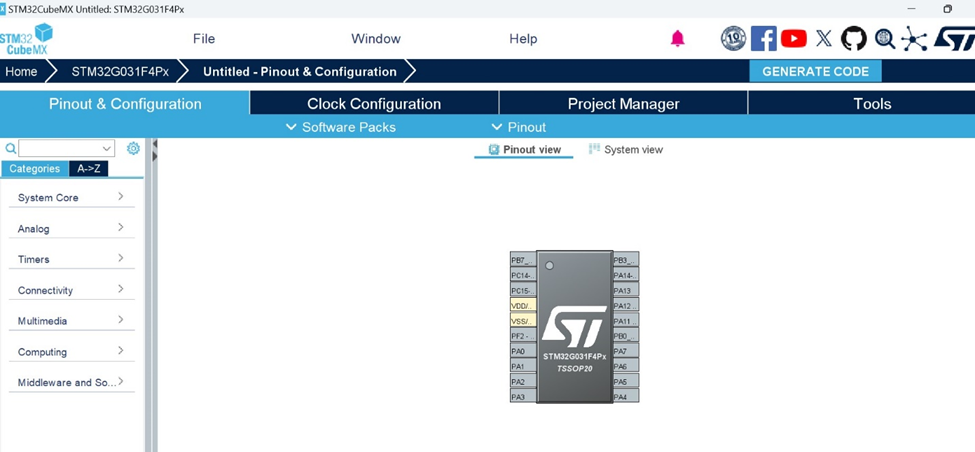975x452 pixels.
Task: Expand the System Core category
Action: click(72, 197)
